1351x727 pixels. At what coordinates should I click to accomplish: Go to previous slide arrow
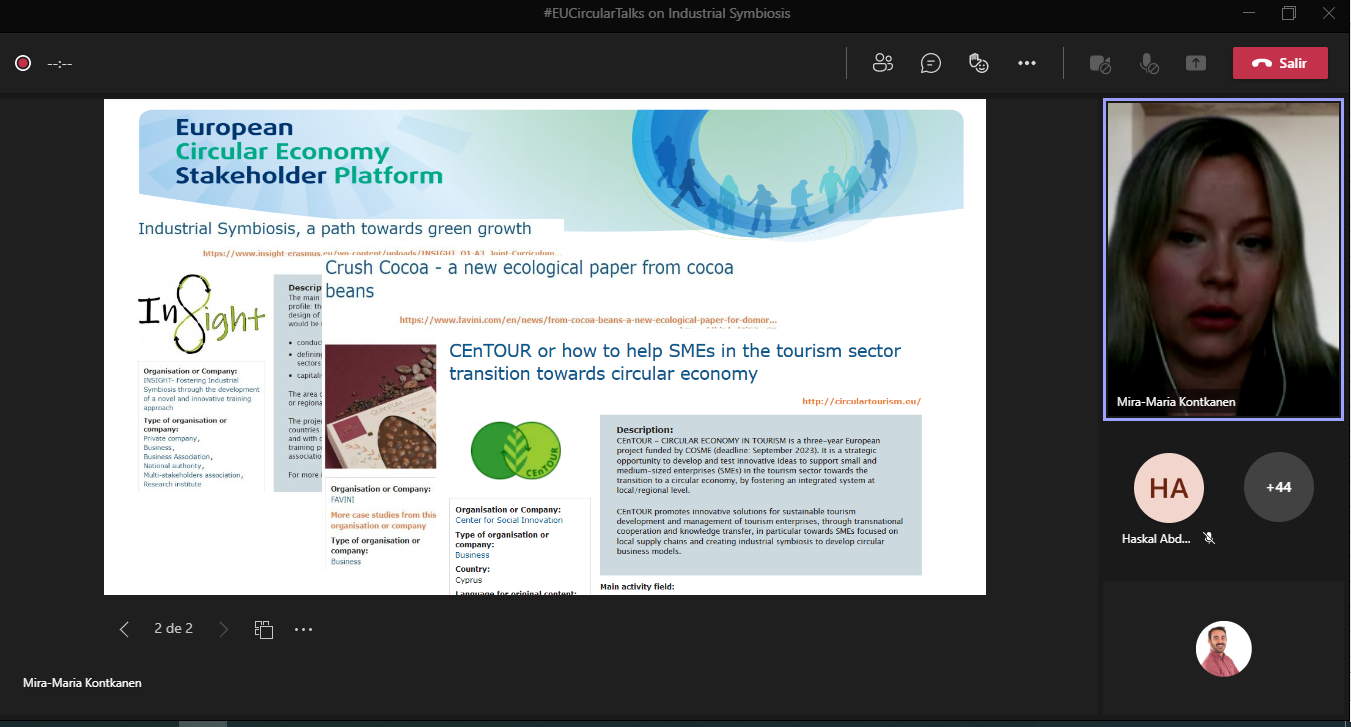click(124, 629)
